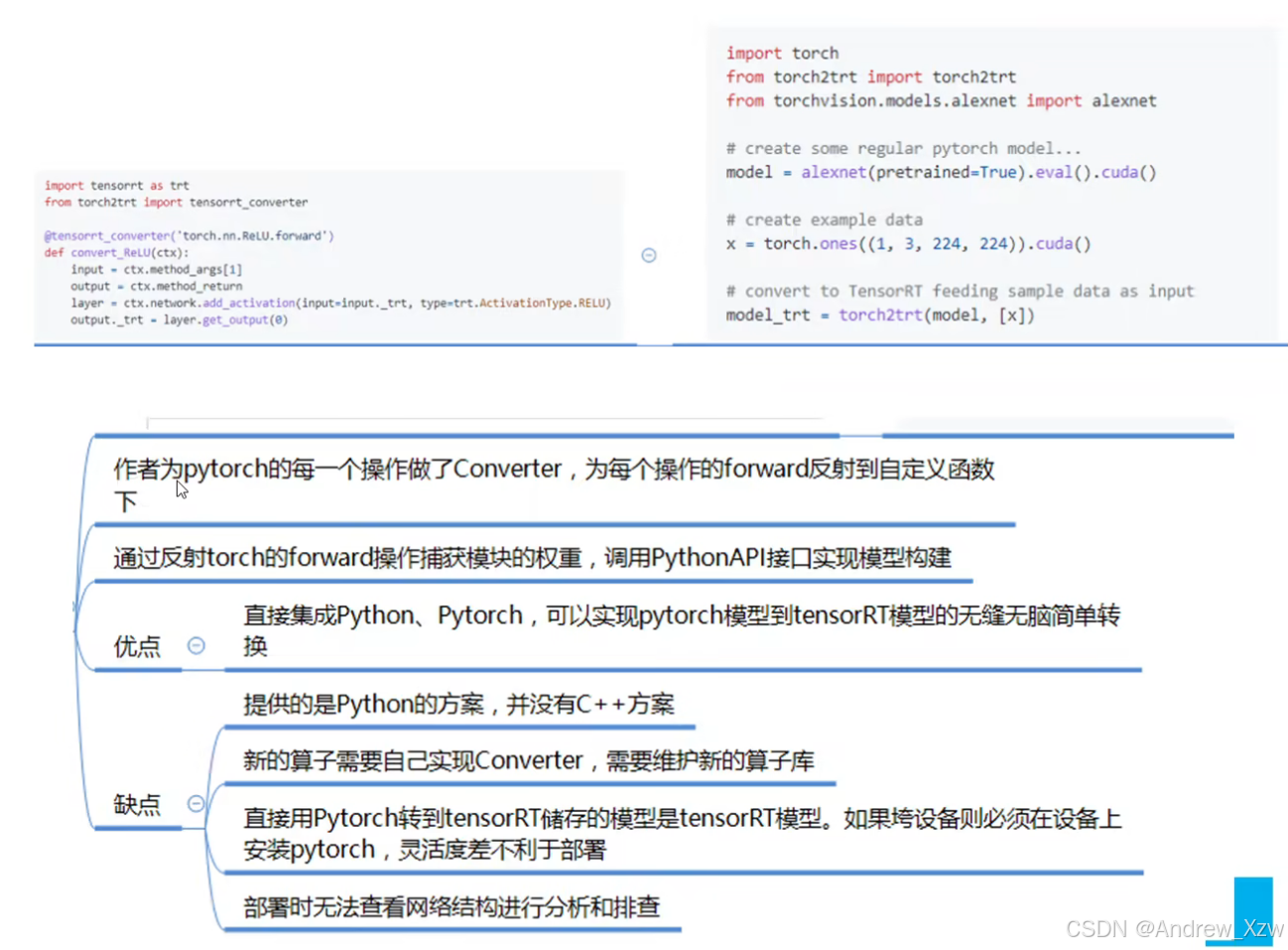The height and width of the screenshot is (950, 1288).
Task: Collapse the code snippet node between the two images
Action: pyautogui.click(x=649, y=255)
